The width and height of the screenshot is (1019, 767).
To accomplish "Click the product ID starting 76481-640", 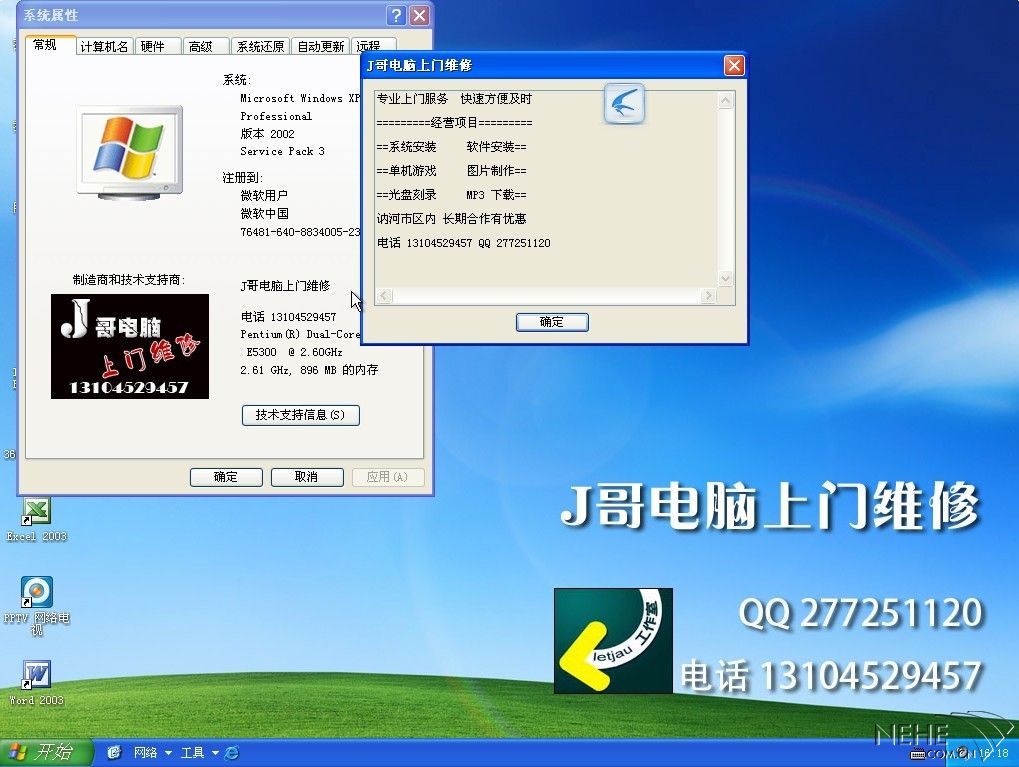I will (x=300, y=232).
